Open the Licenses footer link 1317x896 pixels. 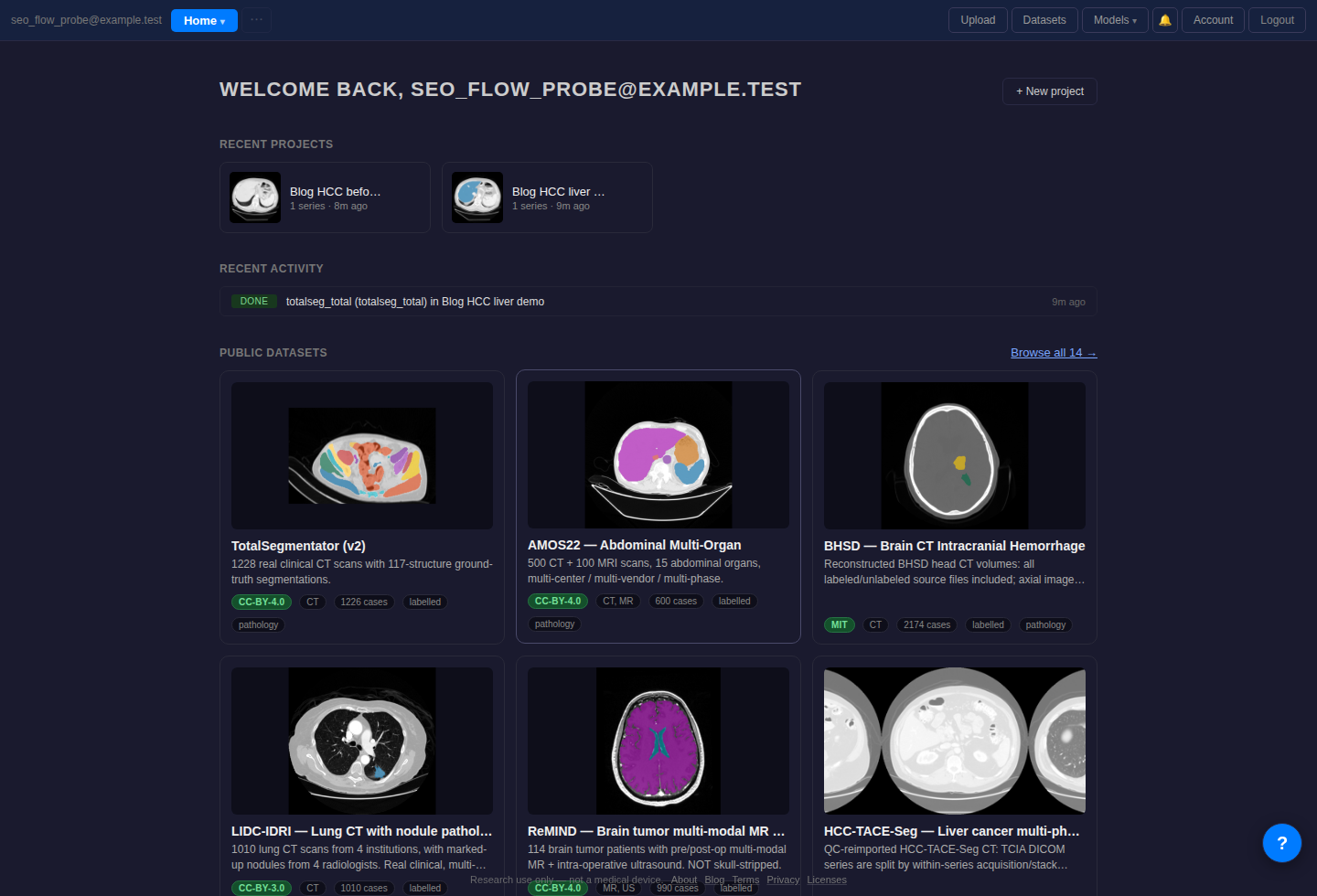[827, 880]
